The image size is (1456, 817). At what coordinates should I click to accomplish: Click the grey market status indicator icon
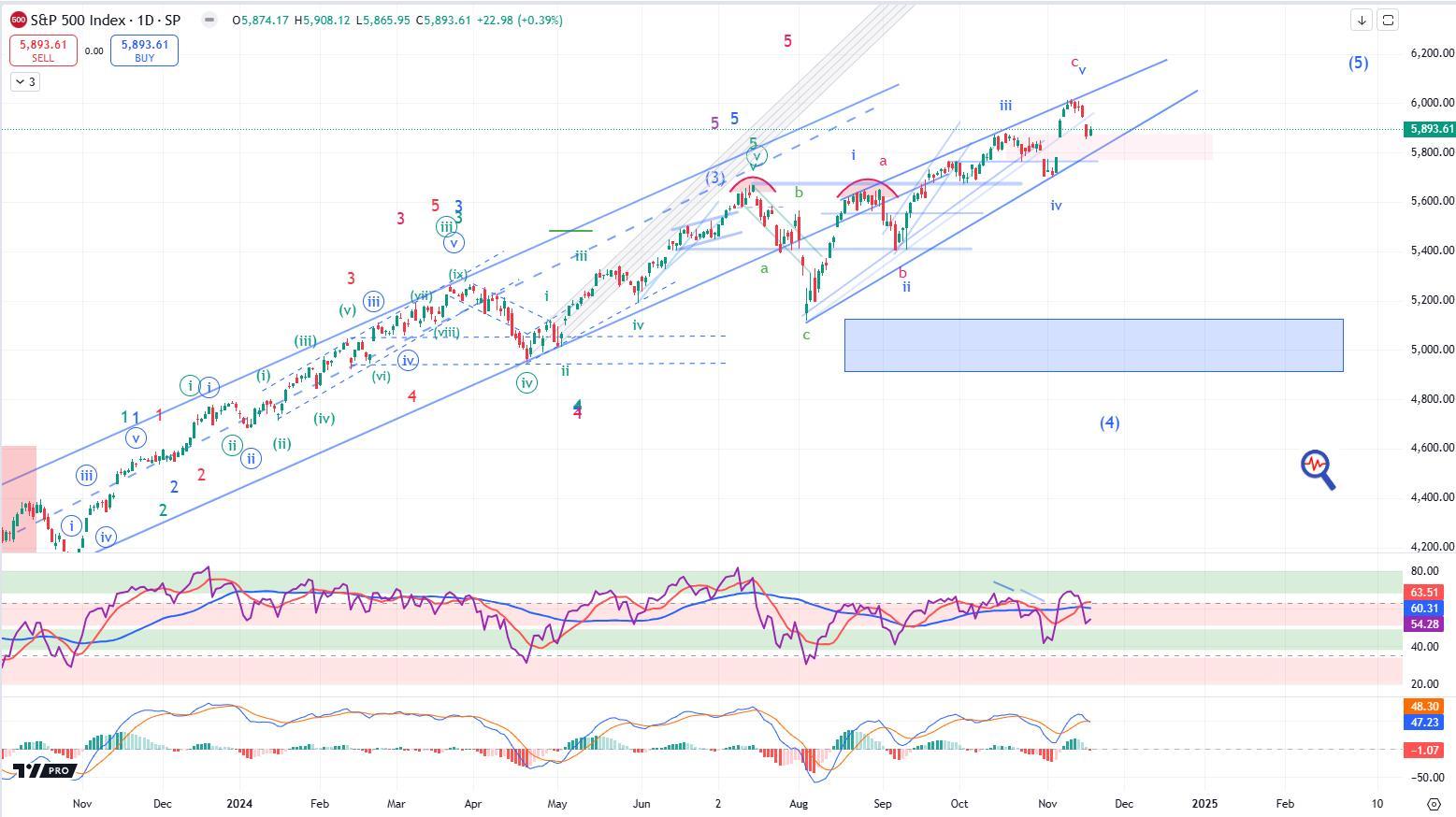pyautogui.click(x=209, y=20)
